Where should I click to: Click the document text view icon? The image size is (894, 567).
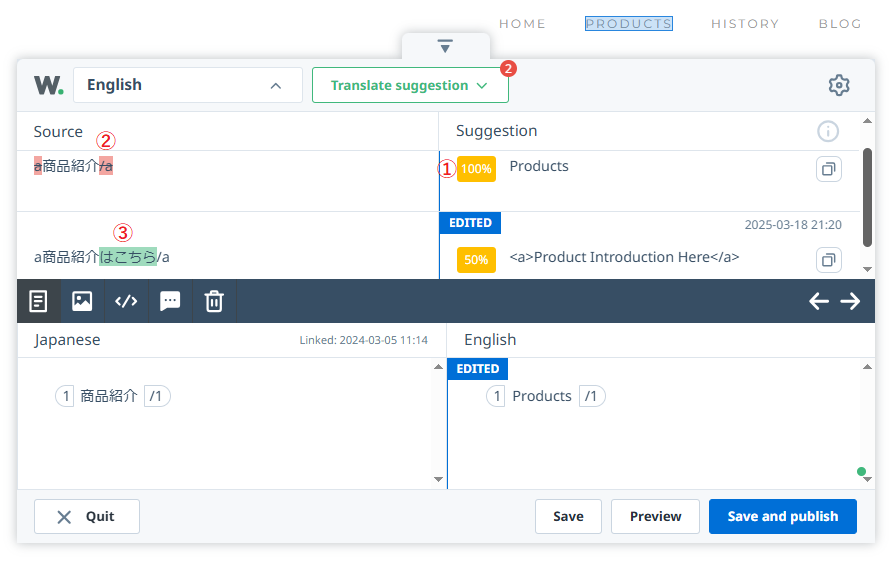tap(39, 301)
